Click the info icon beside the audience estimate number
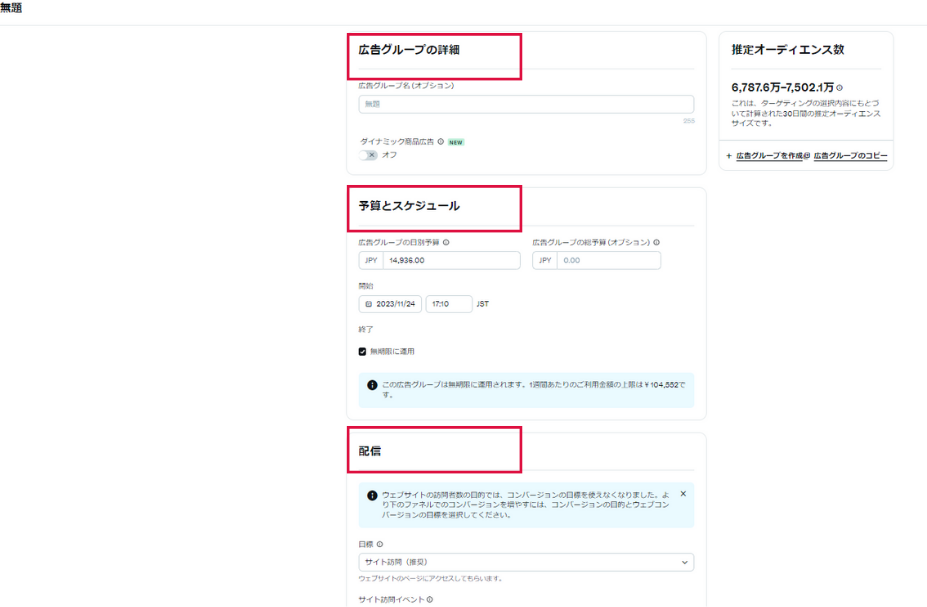This screenshot has height=607, width=927. (839, 88)
